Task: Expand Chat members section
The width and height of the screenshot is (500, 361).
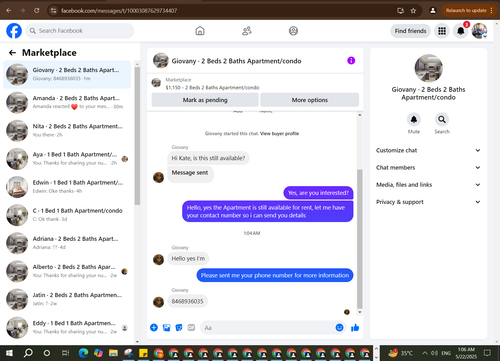Action: (x=428, y=168)
